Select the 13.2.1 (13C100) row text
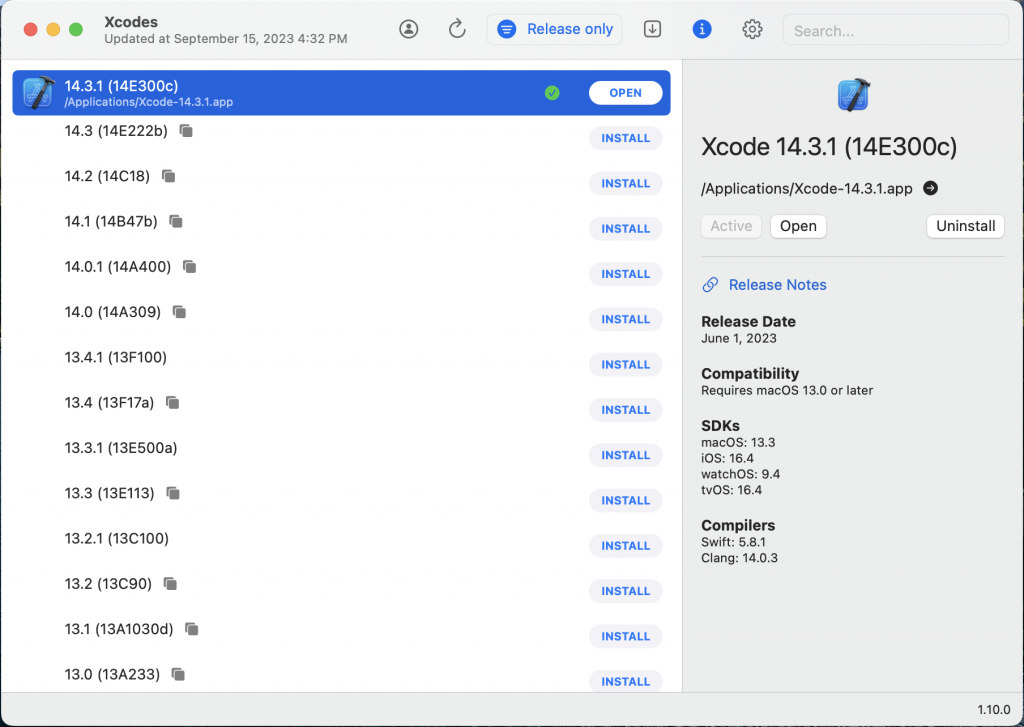Viewport: 1024px width, 727px height. coord(117,538)
